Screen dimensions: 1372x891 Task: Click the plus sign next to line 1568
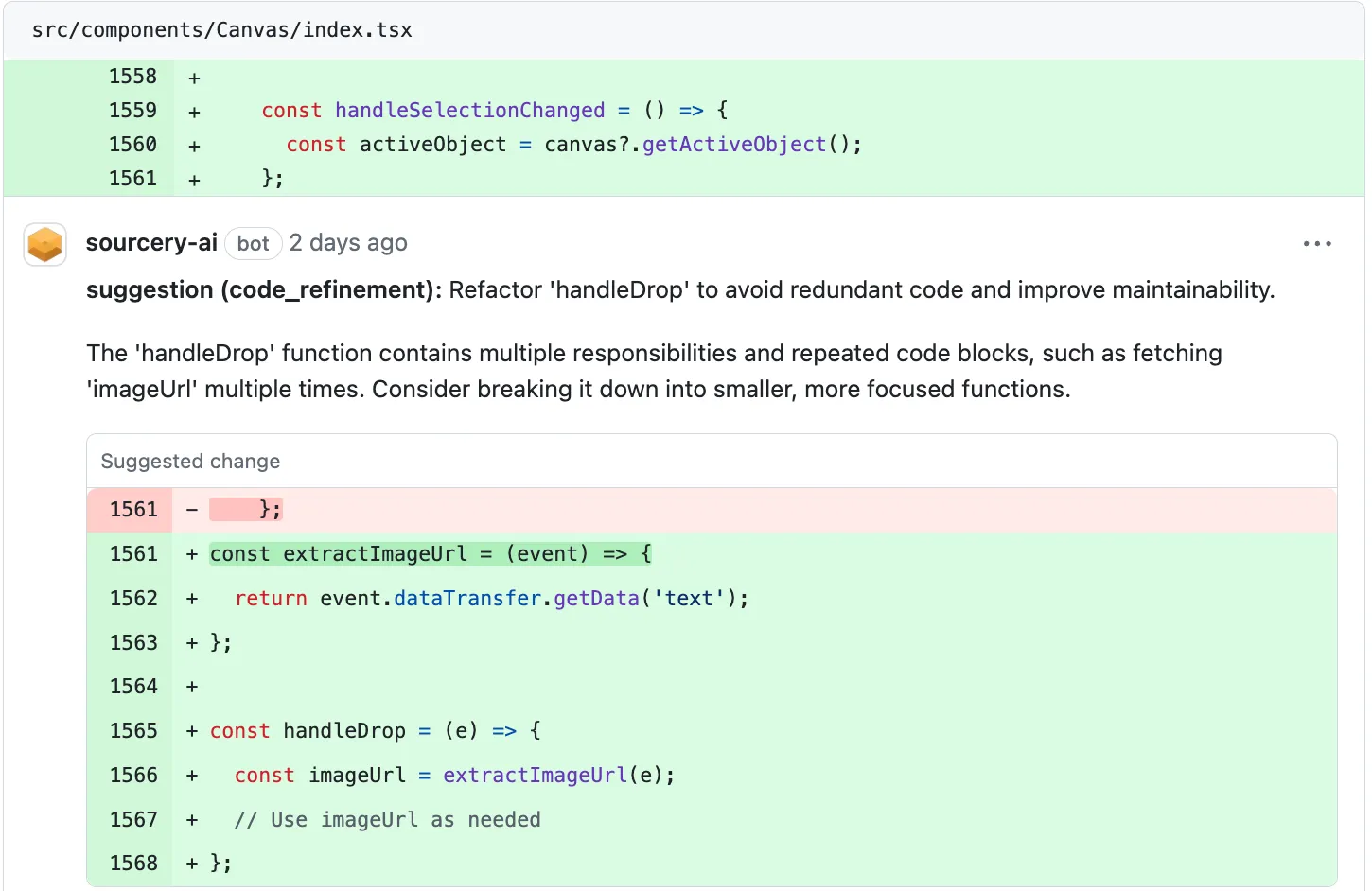point(191,863)
